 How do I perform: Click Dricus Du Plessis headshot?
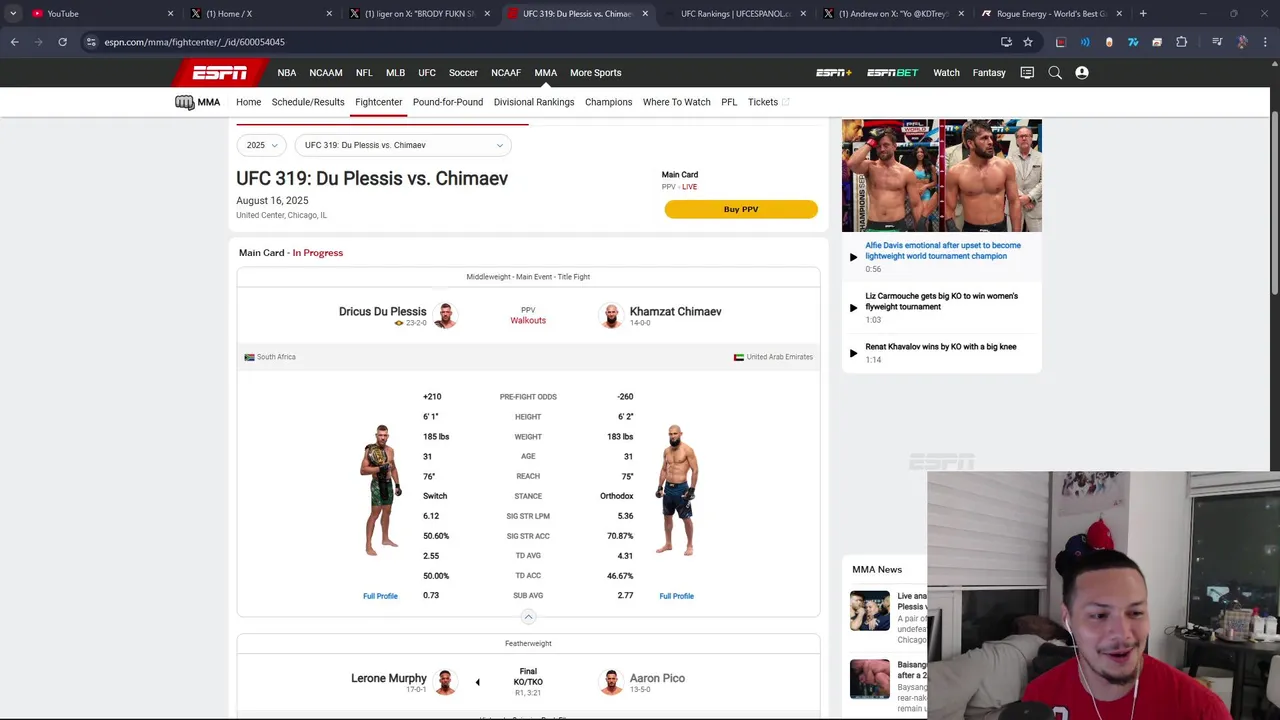pos(445,315)
